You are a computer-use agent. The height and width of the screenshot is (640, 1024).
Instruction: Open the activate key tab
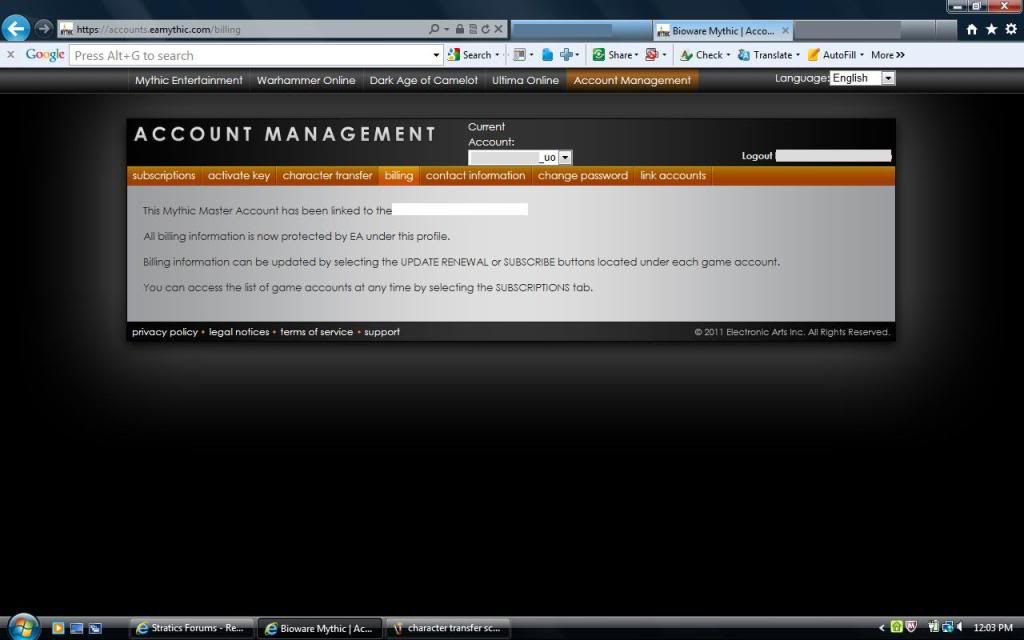[238, 176]
